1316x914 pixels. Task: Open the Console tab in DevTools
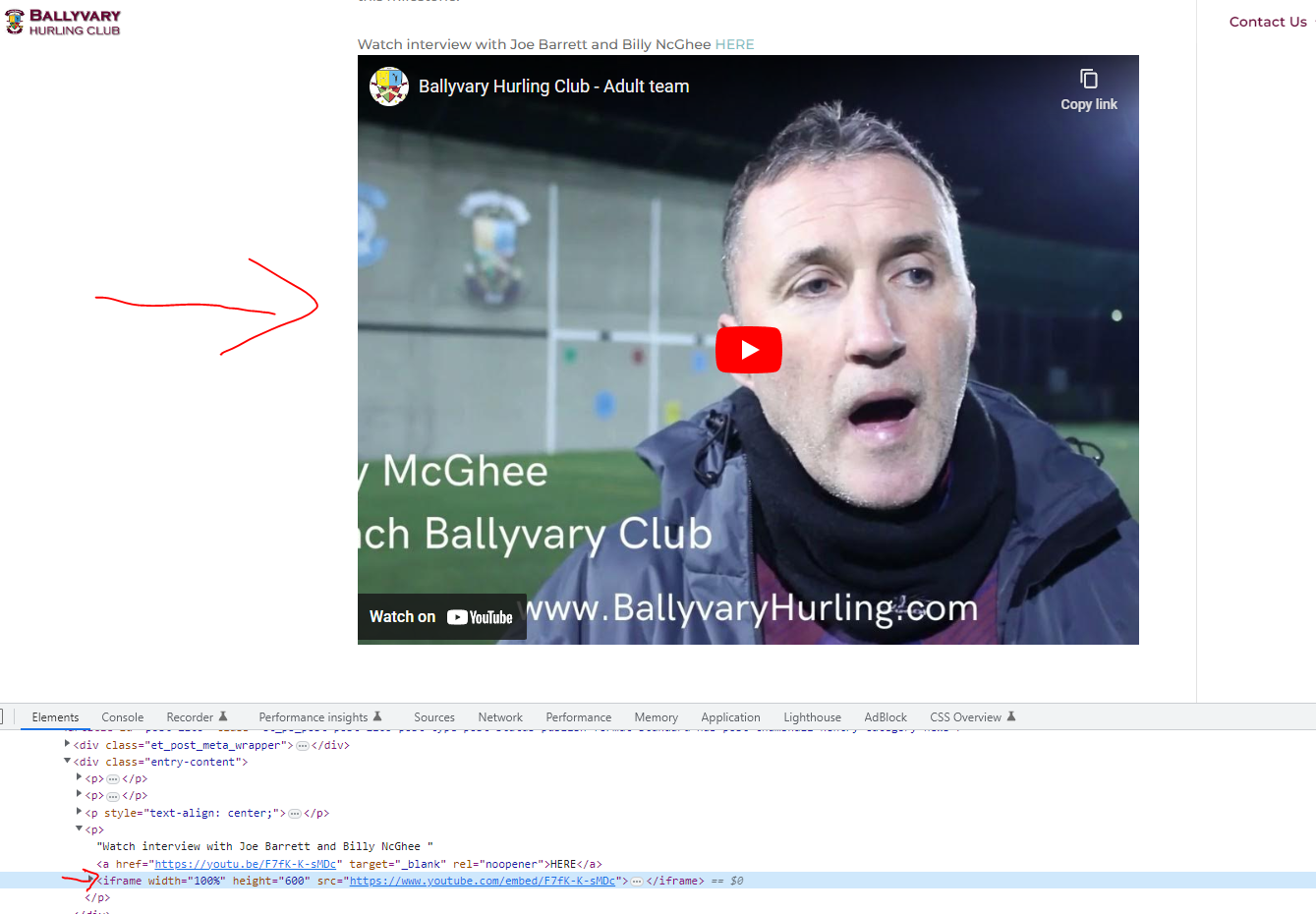pyautogui.click(x=123, y=717)
